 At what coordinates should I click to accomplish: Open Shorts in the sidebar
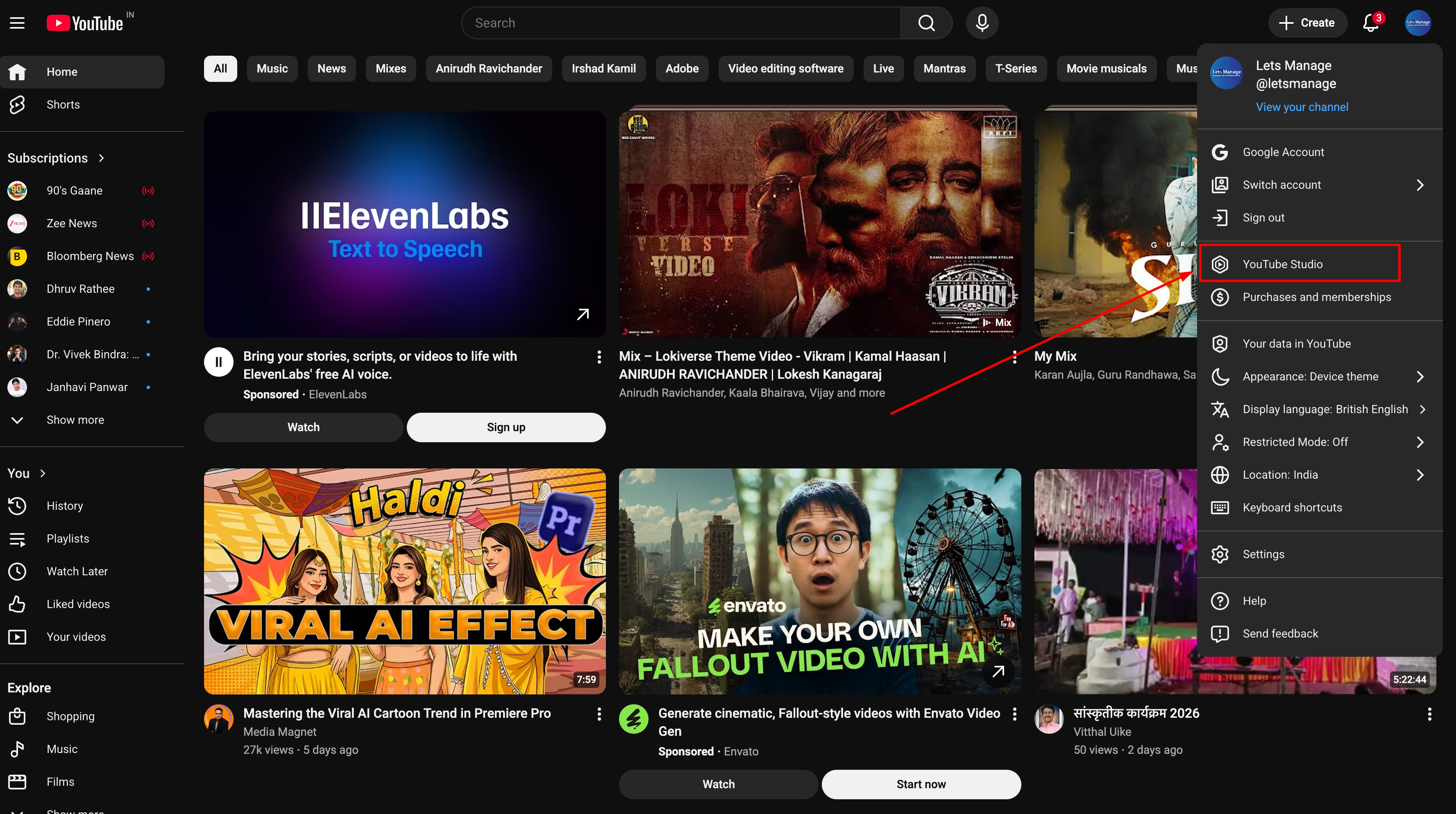pyautogui.click(x=63, y=104)
